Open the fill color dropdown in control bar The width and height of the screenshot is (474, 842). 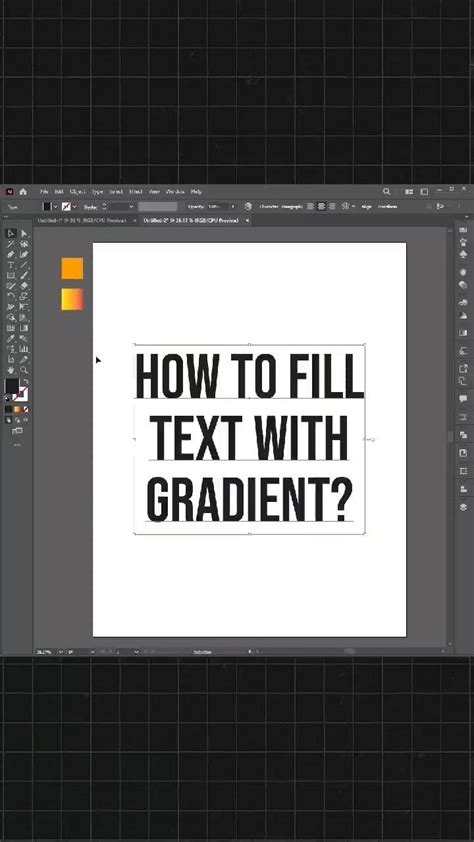(x=55, y=207)
